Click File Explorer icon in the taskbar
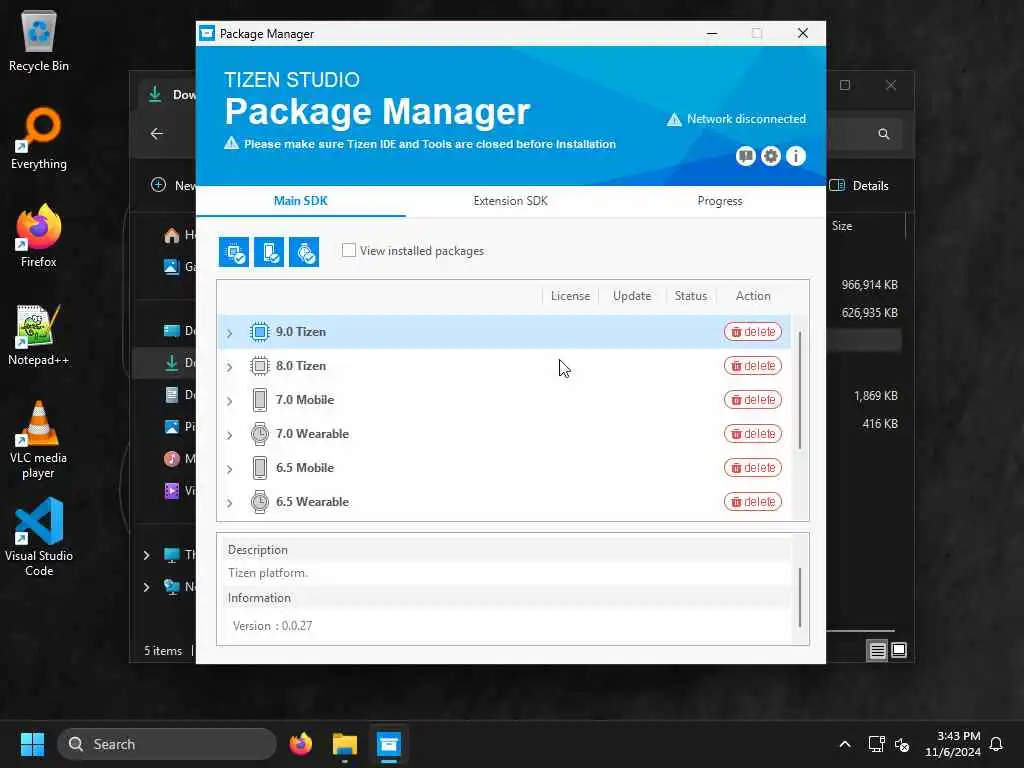1024x768 pixels. (x=345, y=744)
